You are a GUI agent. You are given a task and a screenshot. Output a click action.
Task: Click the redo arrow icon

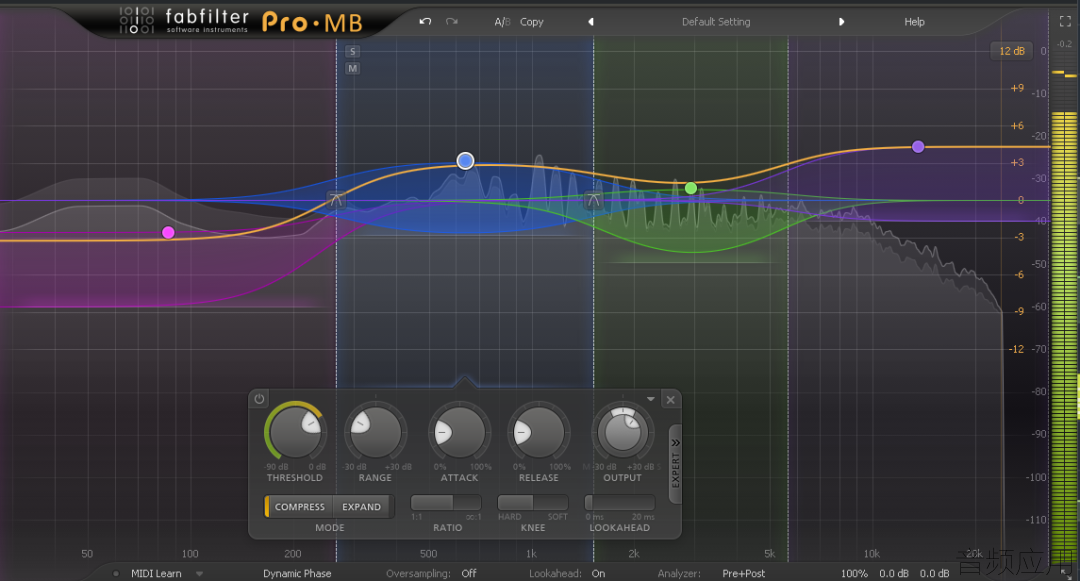pyautogui.click(x=452, y=21)
